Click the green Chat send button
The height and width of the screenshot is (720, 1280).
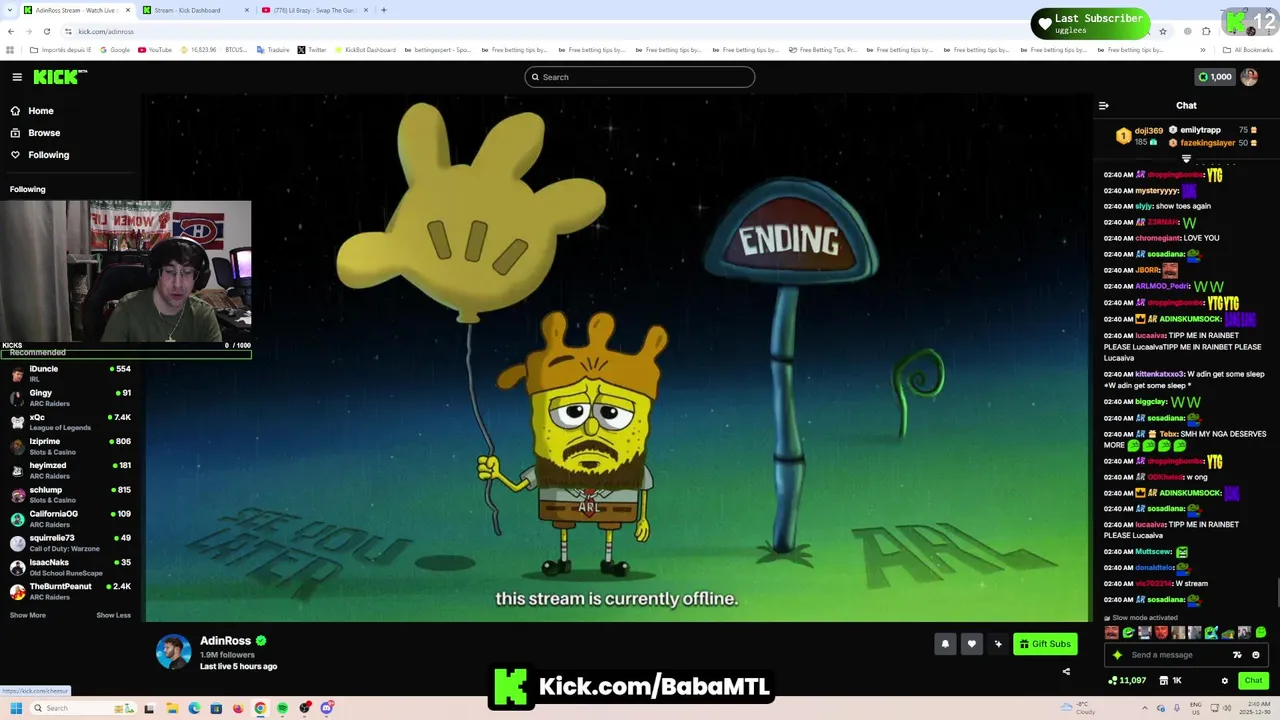point(1253,681)
